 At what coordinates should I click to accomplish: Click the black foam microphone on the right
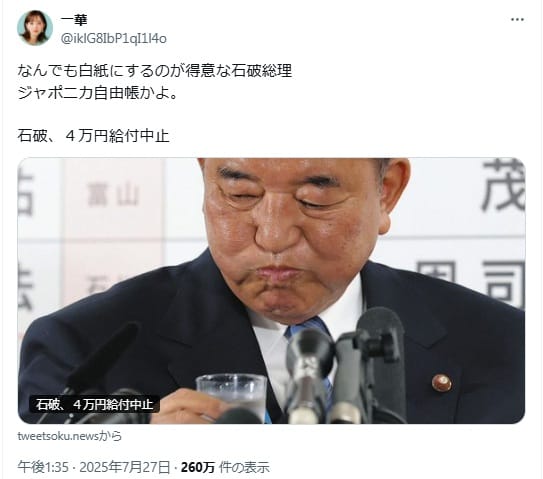pos(380,360)
